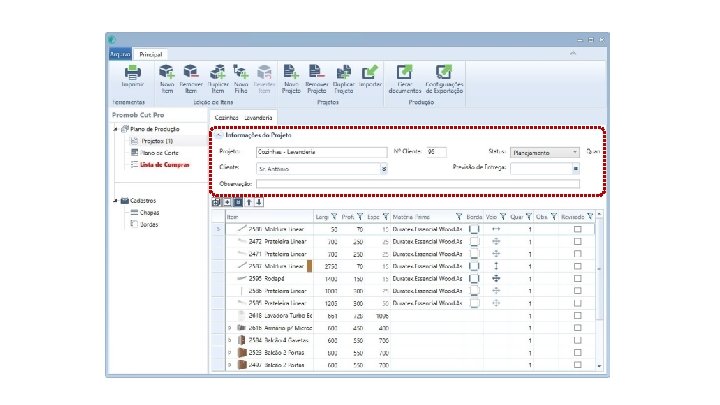Click the Novo Item ribbon icon
The width and height of the screenshot is (720, 405).
click(167, 72)
